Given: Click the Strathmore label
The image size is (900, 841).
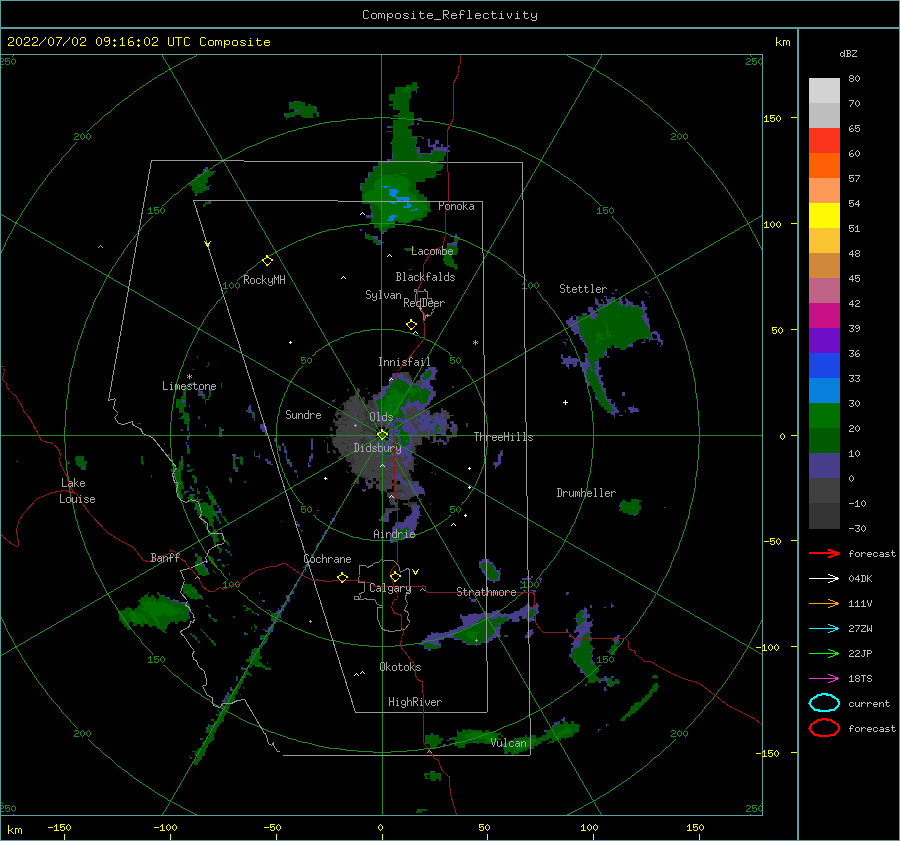Looking at the screenshot, I should 486,592.
